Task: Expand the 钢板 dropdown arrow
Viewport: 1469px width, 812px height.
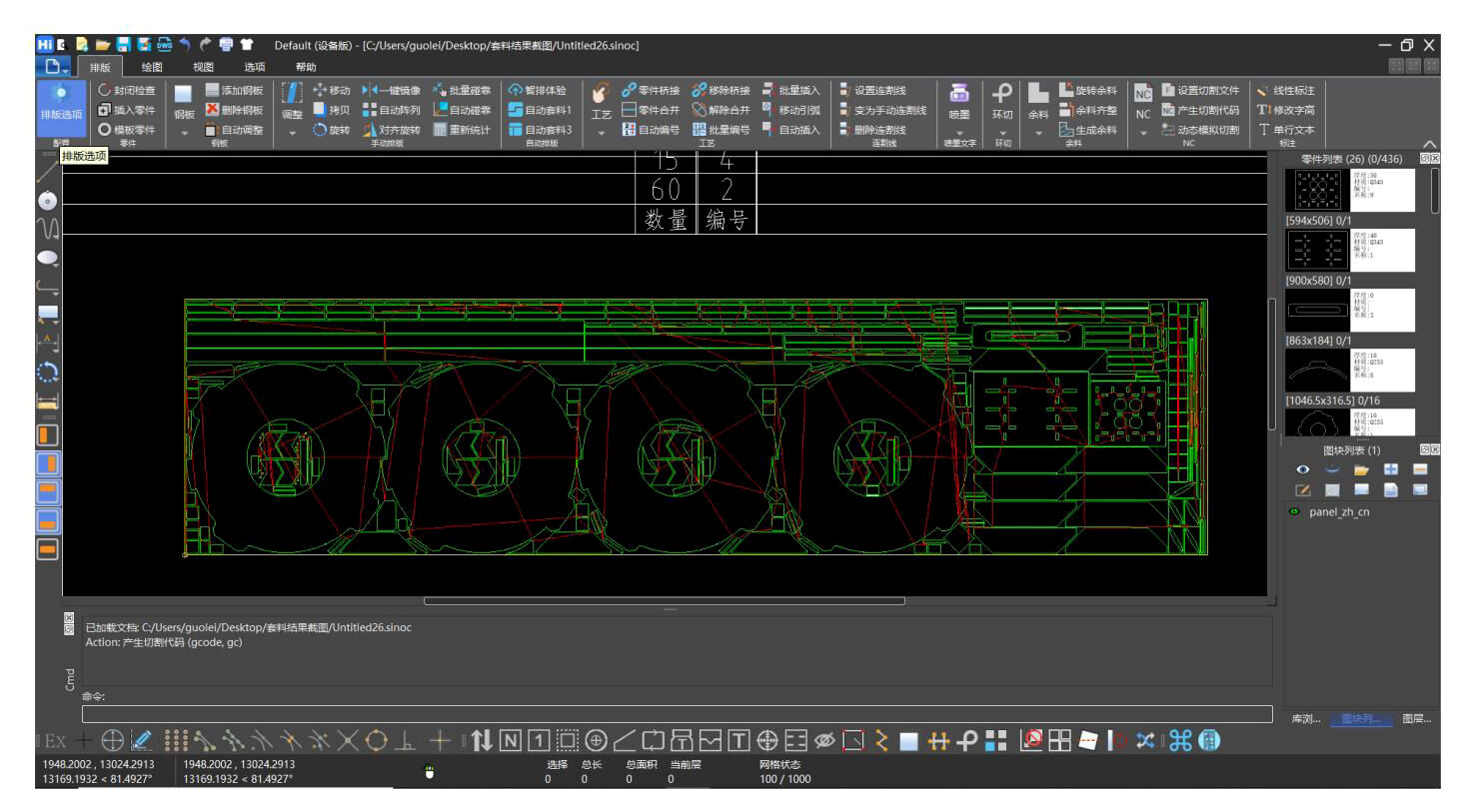Action: coord(184,132)
